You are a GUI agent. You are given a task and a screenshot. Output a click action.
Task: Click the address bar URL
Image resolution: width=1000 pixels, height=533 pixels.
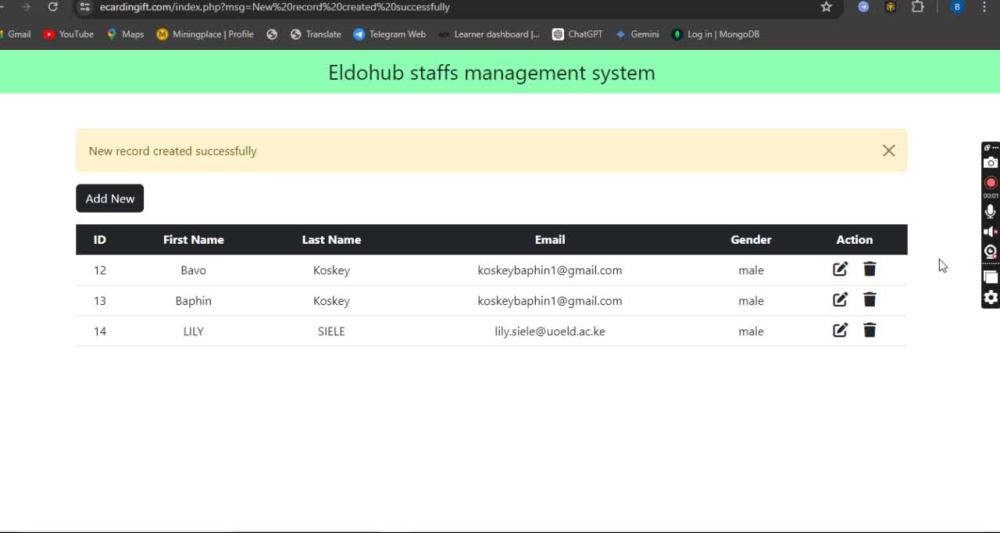[275, 7]
